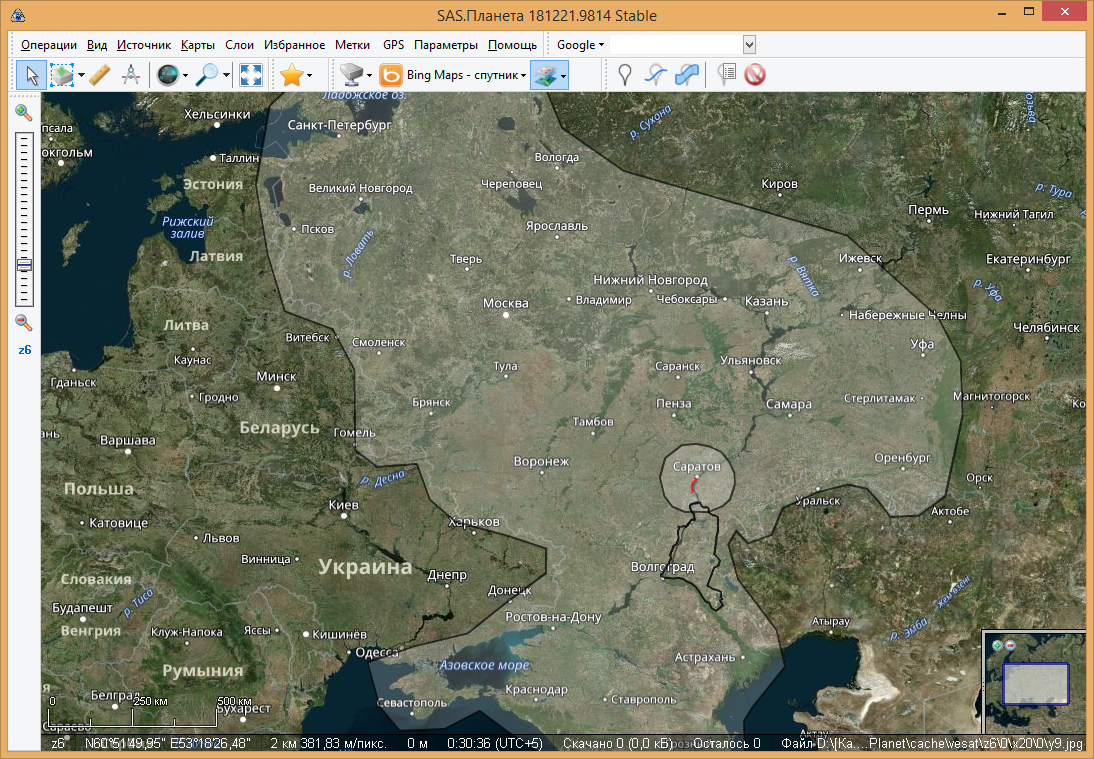Zoom in the minimap with green plus
Viewport: 1094px width, 759px height.
pos(998,645)
